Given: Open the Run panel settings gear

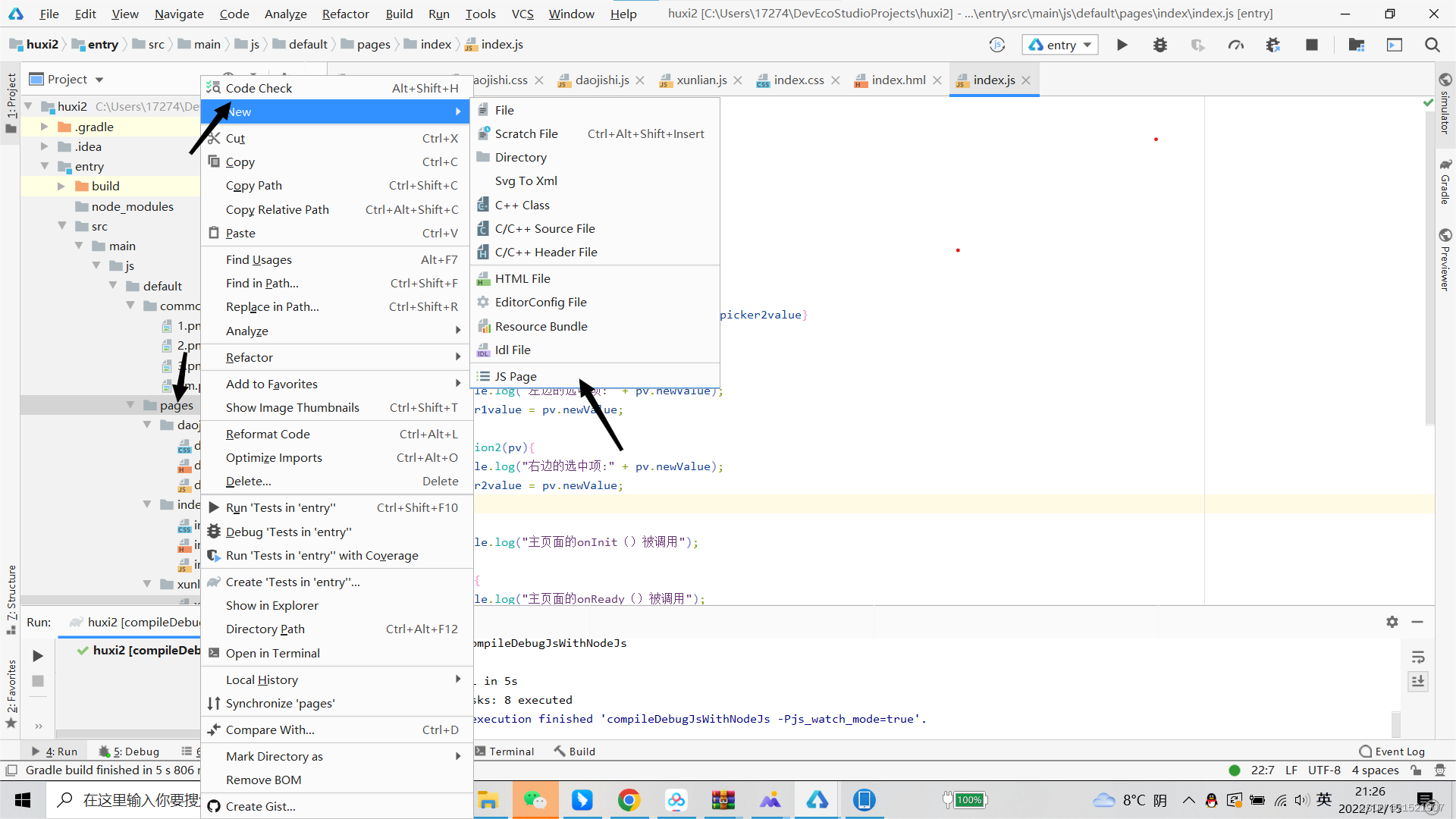Looking at the screenshot, I should (1392, 622).
